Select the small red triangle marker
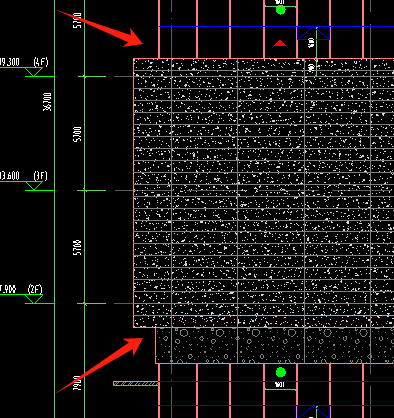394x418 pixels. pos(280,43)
